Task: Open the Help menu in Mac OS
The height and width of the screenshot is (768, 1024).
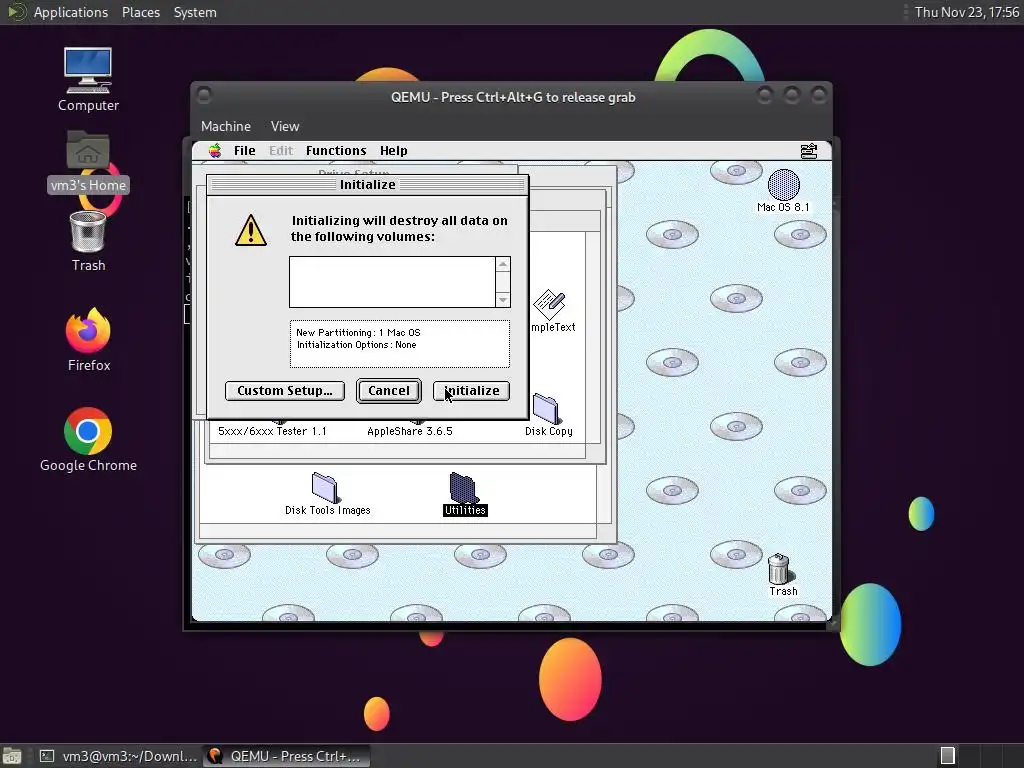Action: pos(394,151)
